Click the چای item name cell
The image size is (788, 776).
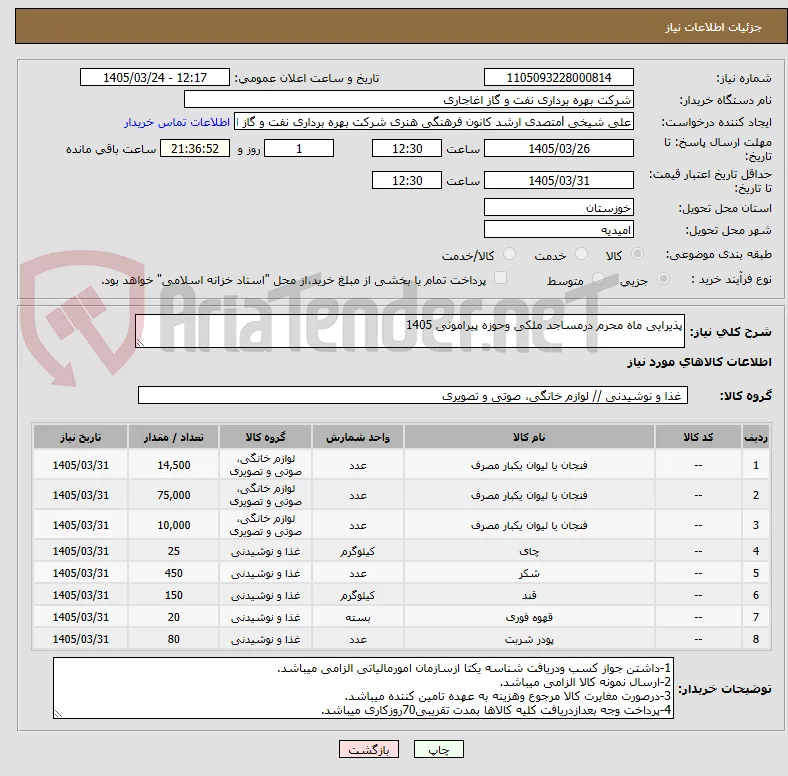[x=529, y=551]
